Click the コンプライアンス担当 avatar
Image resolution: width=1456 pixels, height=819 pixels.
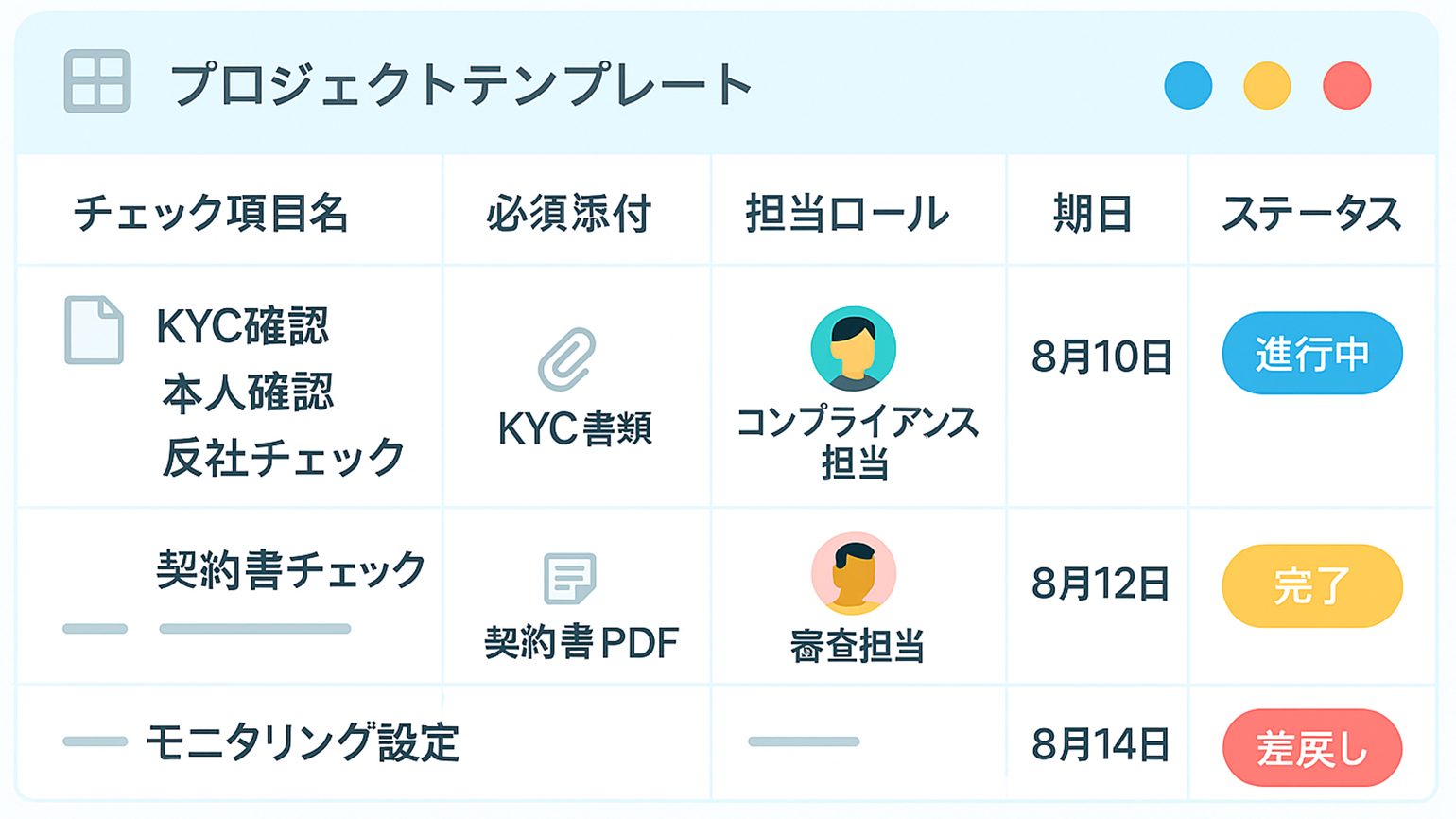(x=854, y=348)
